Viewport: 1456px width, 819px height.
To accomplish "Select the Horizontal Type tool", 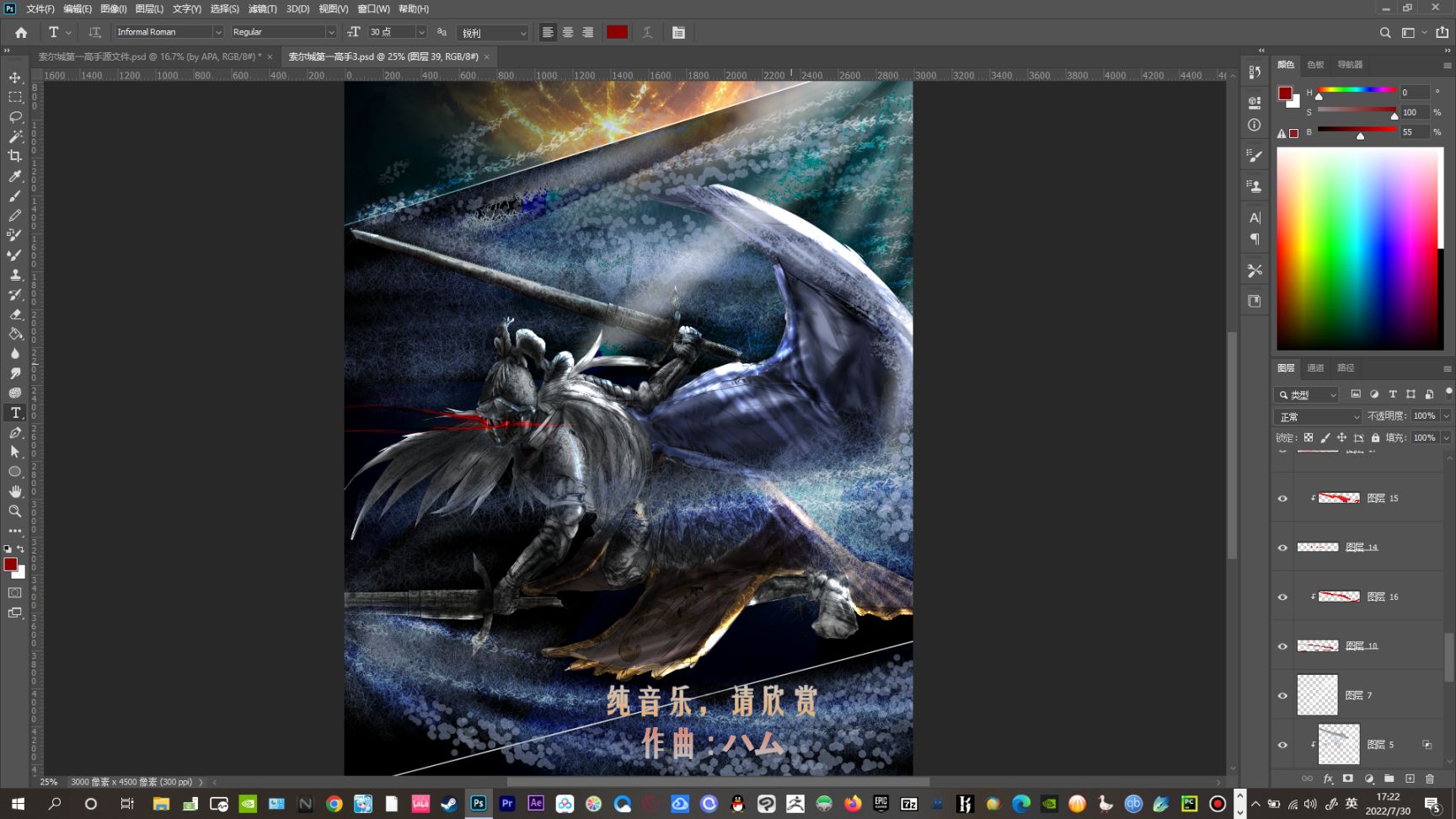I will pyautogui.click(x=15, y=413).
